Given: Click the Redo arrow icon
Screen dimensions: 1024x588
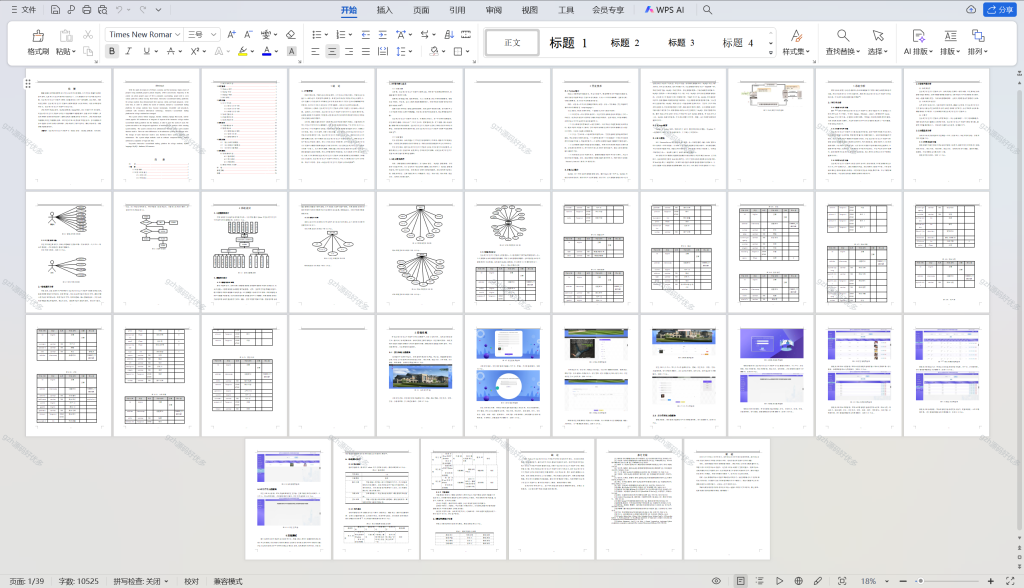Looking at the screenshot, I should (x=142, y=10).
